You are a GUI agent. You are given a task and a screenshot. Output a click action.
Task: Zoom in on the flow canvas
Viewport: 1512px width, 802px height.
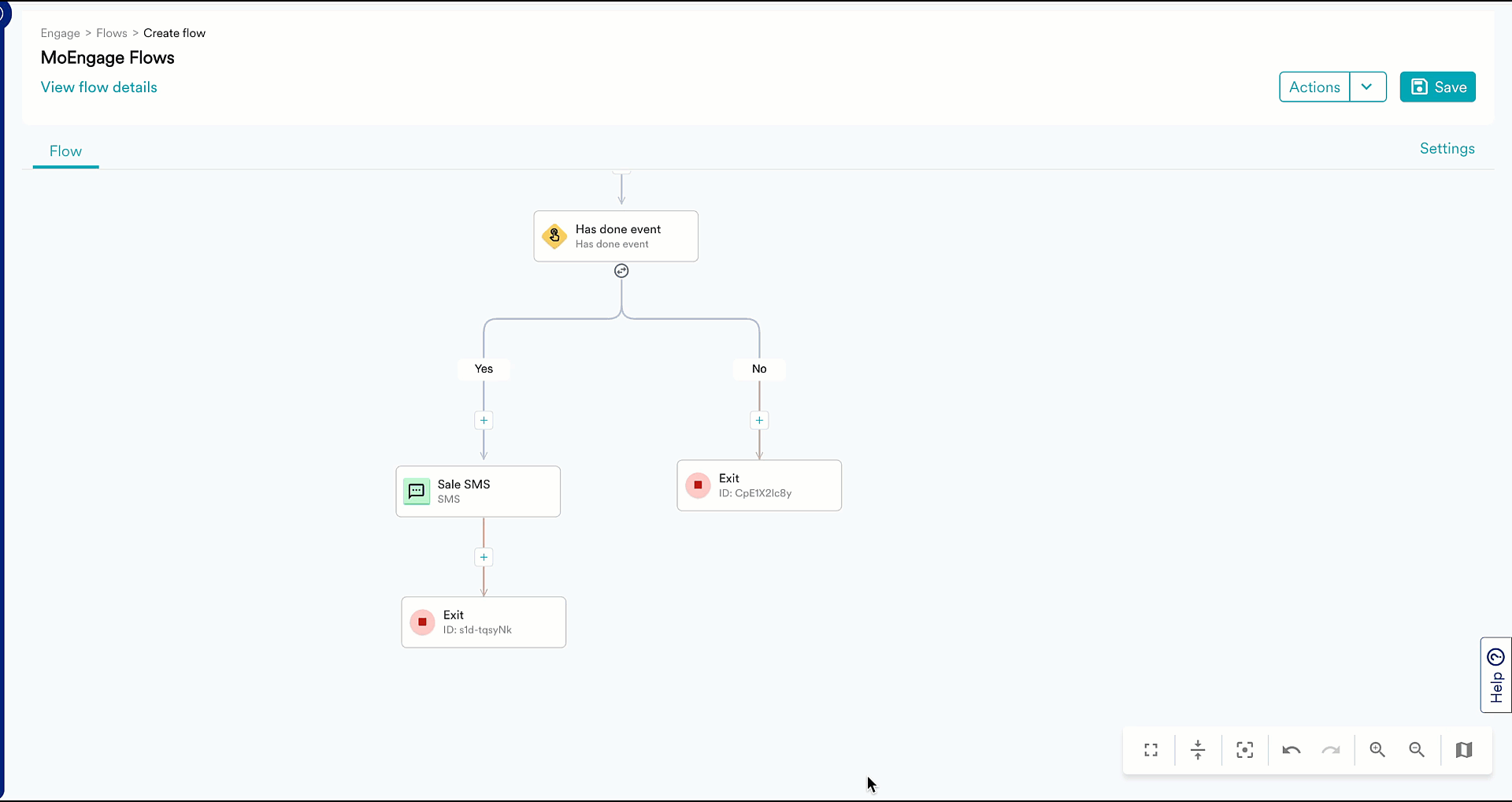pos(1377,750)
